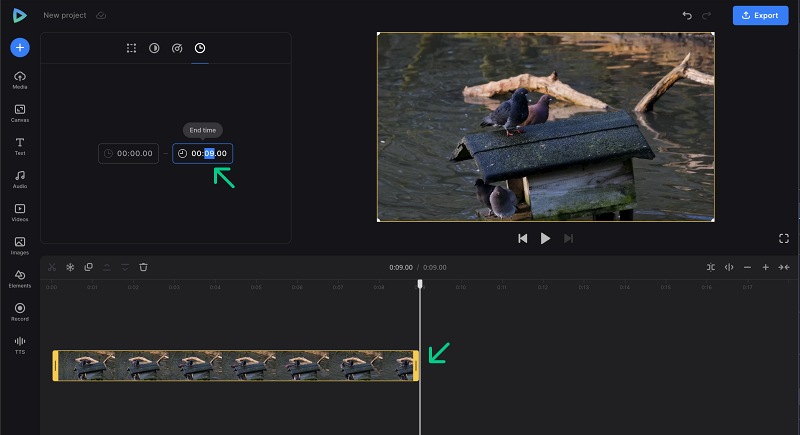
Task: Click the Export button
Action: [x=760, y=15]
